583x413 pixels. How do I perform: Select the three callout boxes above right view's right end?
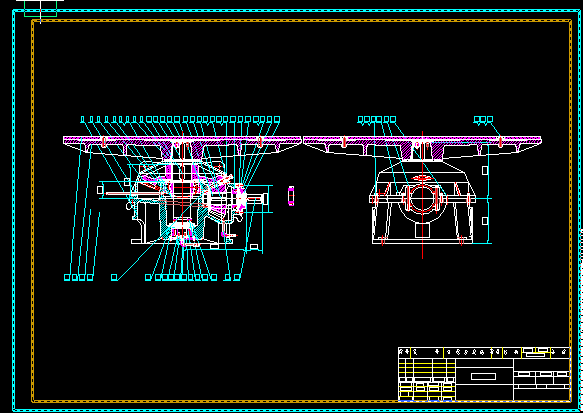coord(483,119)
